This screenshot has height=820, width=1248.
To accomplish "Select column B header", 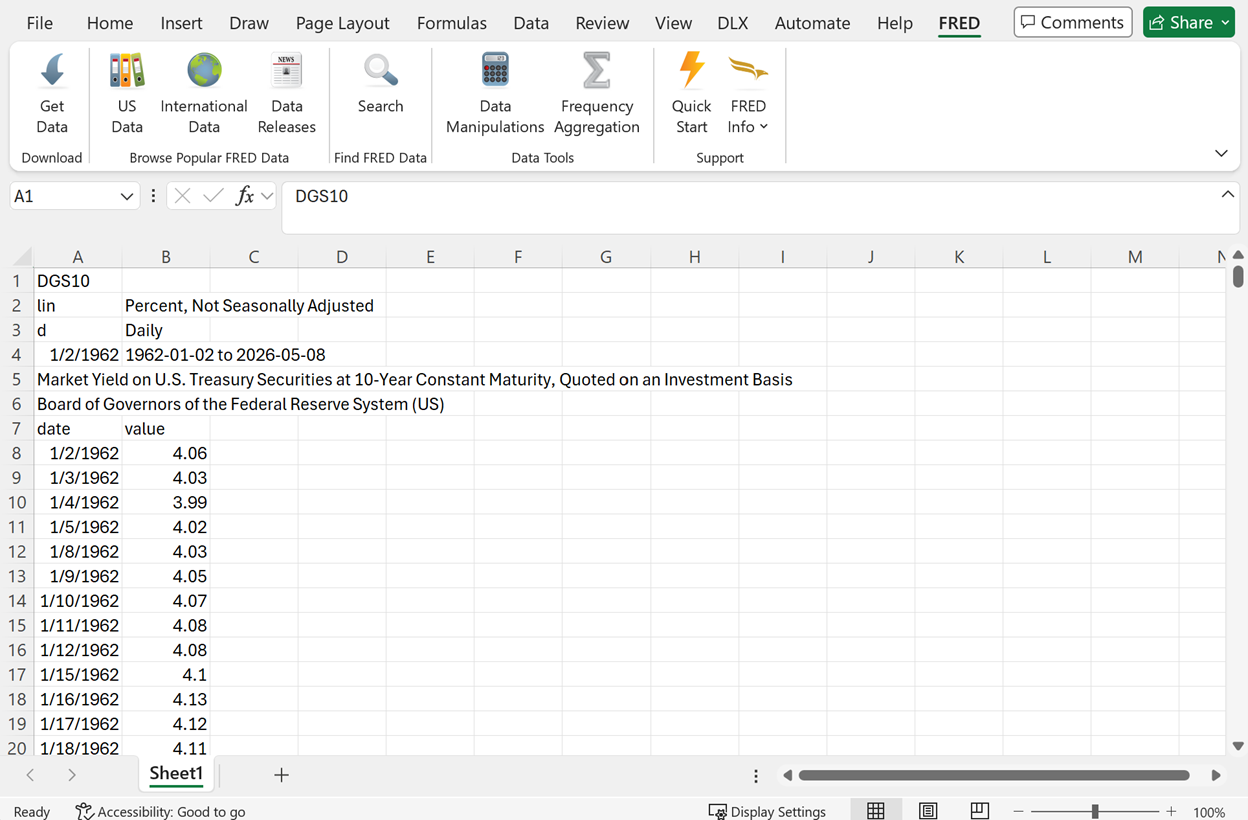I will [x=166, y=257].
